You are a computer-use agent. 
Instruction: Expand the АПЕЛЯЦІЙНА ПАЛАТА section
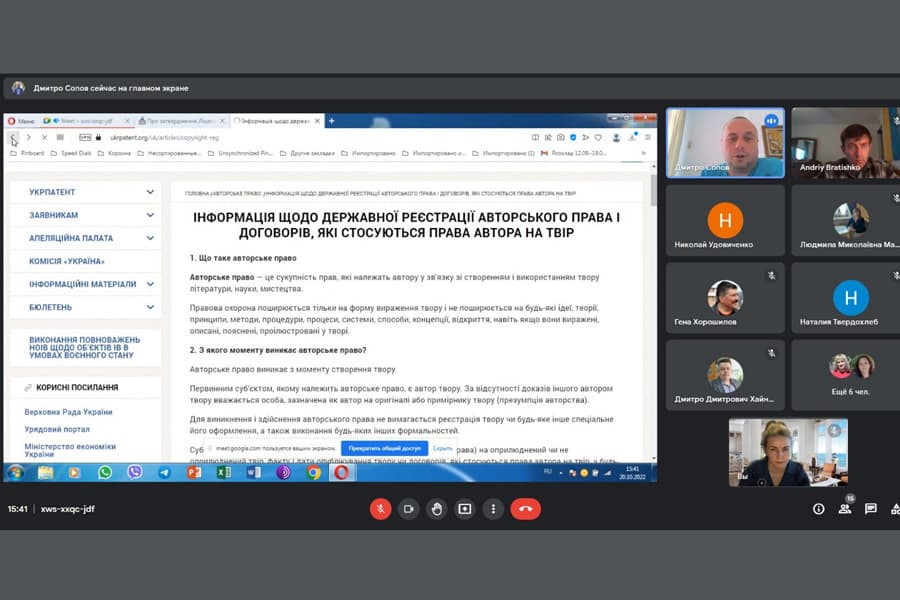[150, 238]
